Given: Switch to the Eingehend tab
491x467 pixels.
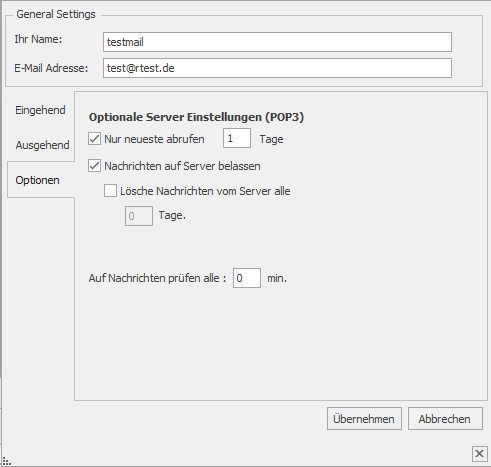Looking at the screenshot, I should coord(40,110).
